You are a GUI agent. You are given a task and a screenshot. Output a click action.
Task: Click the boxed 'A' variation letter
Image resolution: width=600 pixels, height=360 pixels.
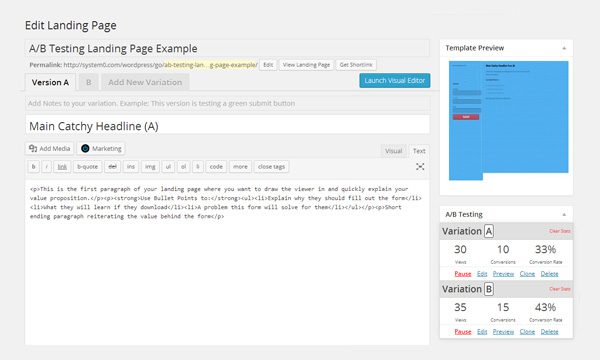[x=489, y=231]
